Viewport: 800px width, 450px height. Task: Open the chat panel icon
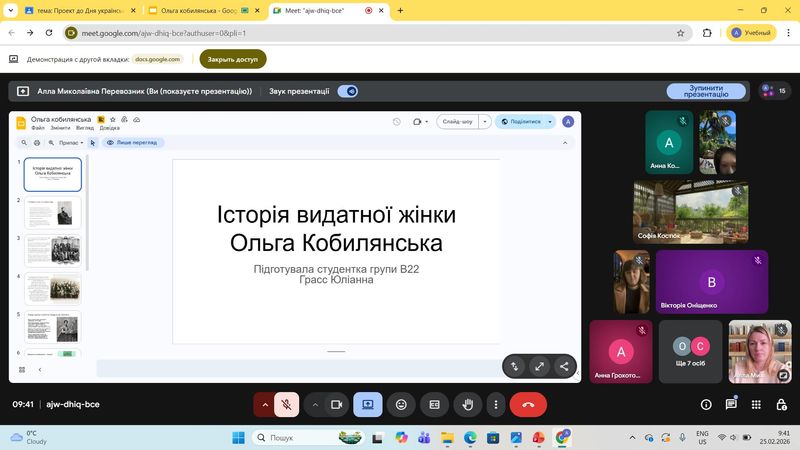click(x=731, y=404)
